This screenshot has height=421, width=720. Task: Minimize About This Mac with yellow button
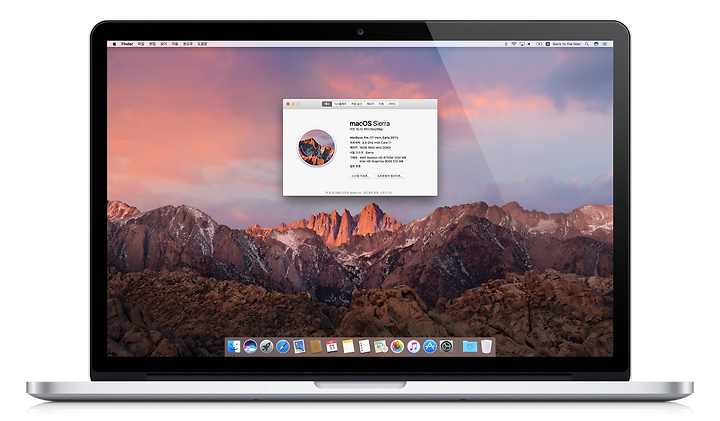point(293,104)
